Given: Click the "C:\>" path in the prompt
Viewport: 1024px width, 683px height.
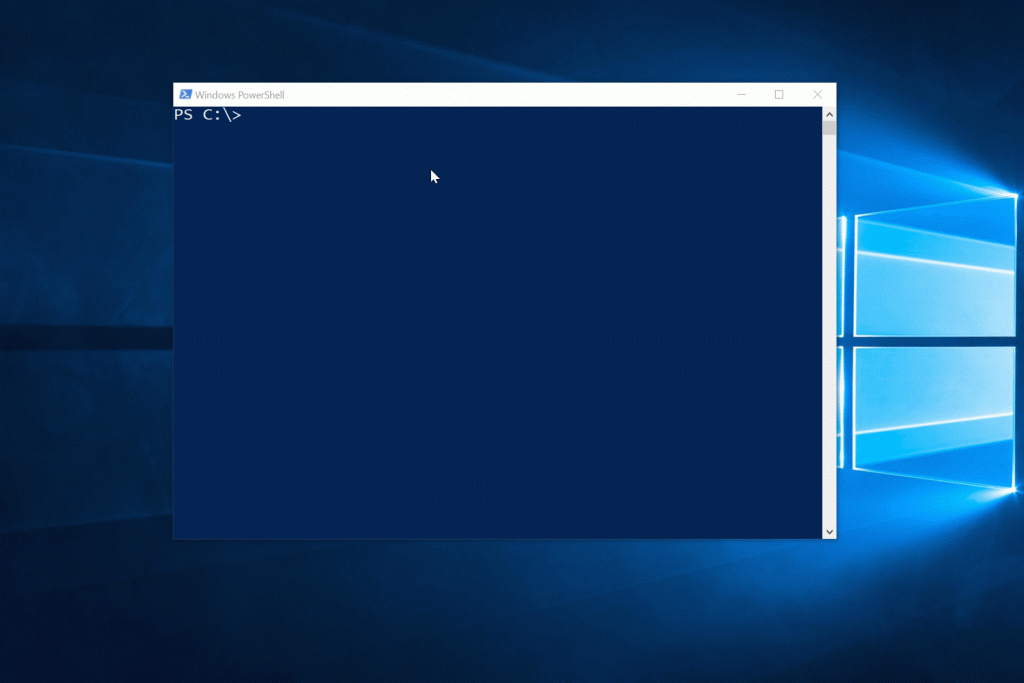Looking at the screenshot, I should [x=222, y=115].
